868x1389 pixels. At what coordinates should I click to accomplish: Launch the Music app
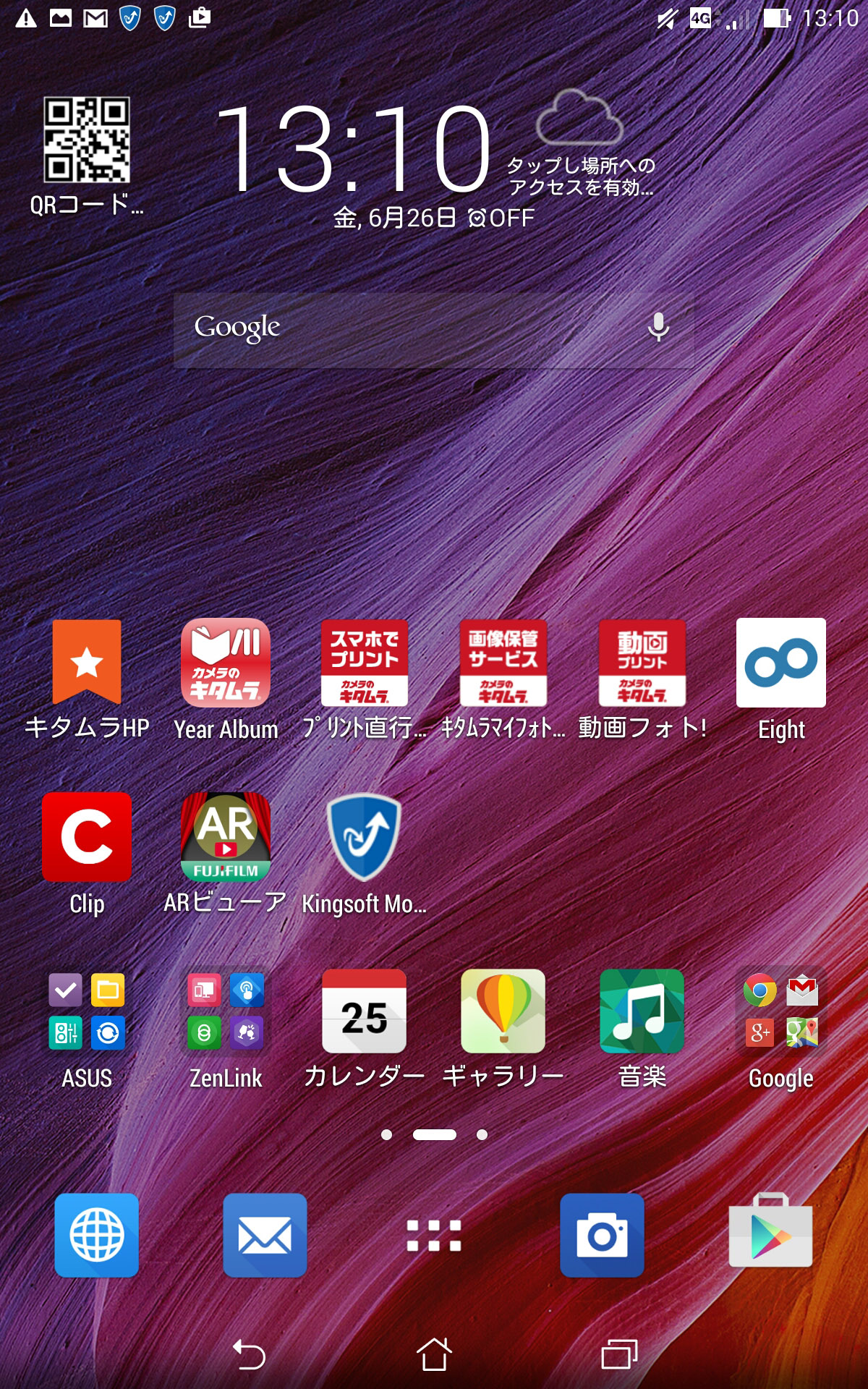642,1011
